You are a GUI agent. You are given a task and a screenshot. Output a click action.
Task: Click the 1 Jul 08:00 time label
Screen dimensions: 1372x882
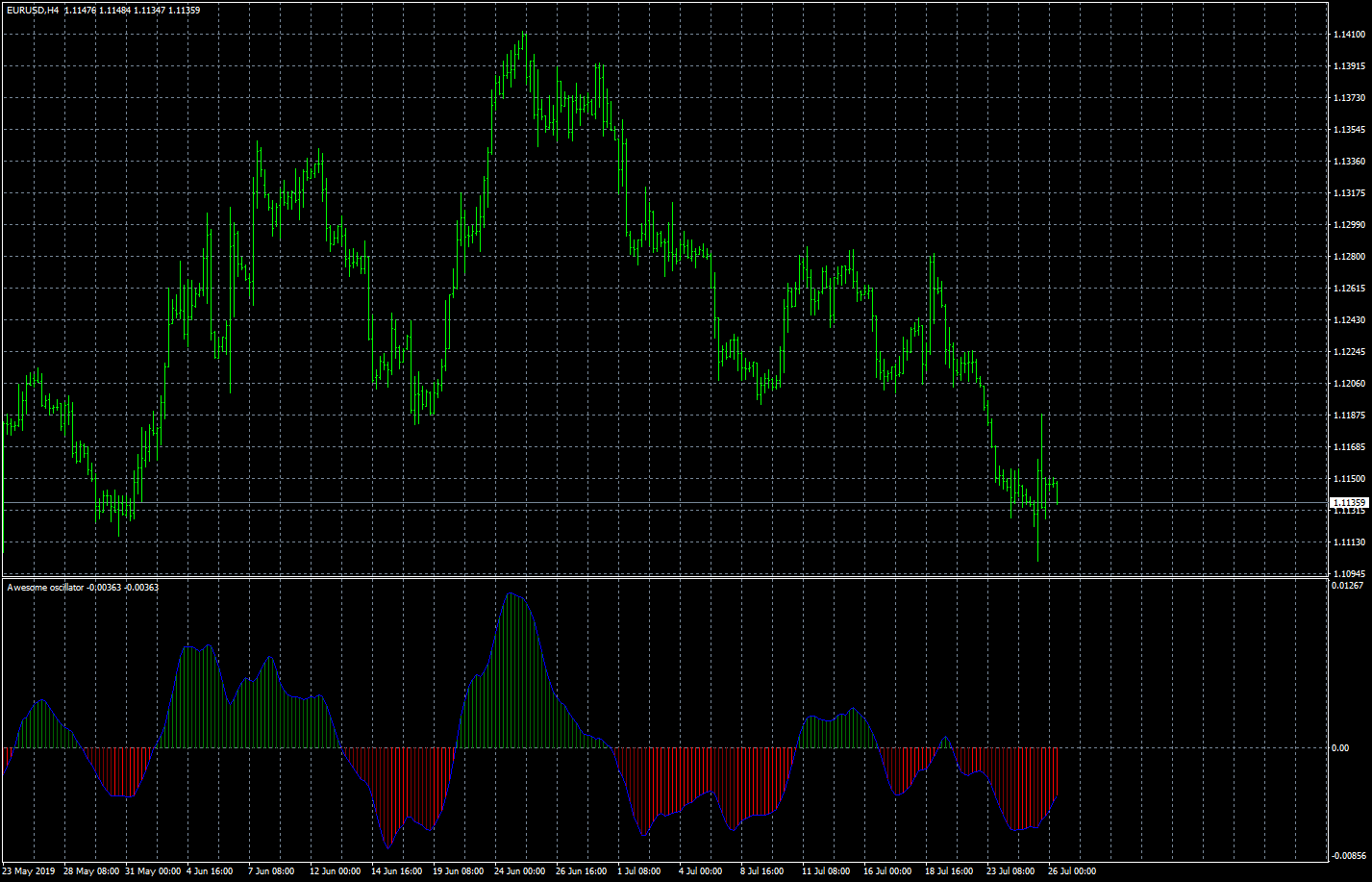[x=640, y=871]
